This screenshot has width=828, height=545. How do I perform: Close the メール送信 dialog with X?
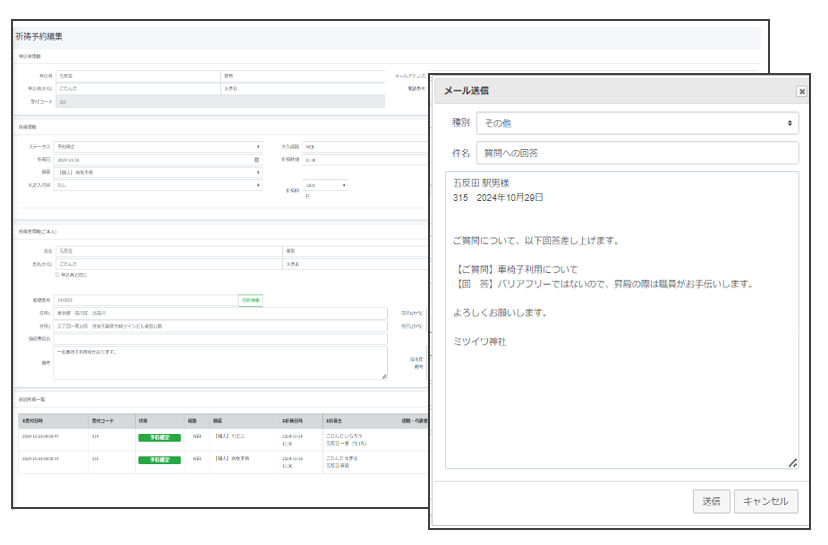coord(801,91)
